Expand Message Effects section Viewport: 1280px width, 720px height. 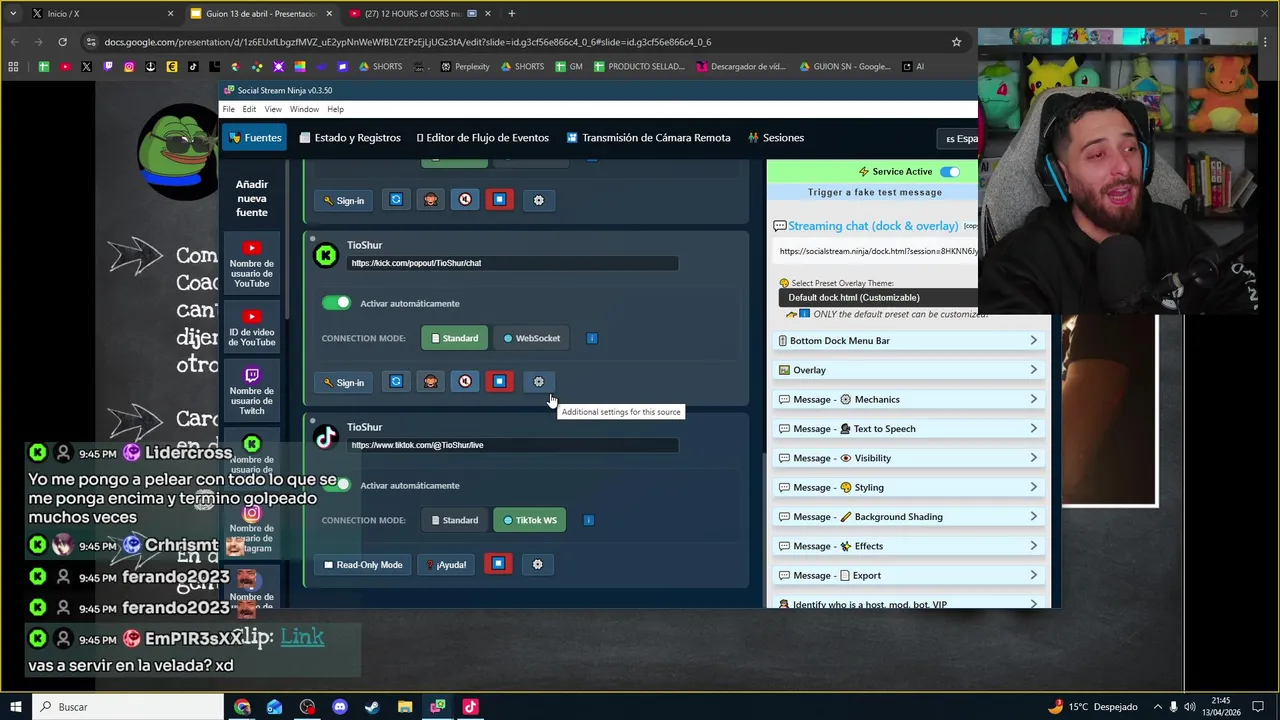(x=909, y=546)
